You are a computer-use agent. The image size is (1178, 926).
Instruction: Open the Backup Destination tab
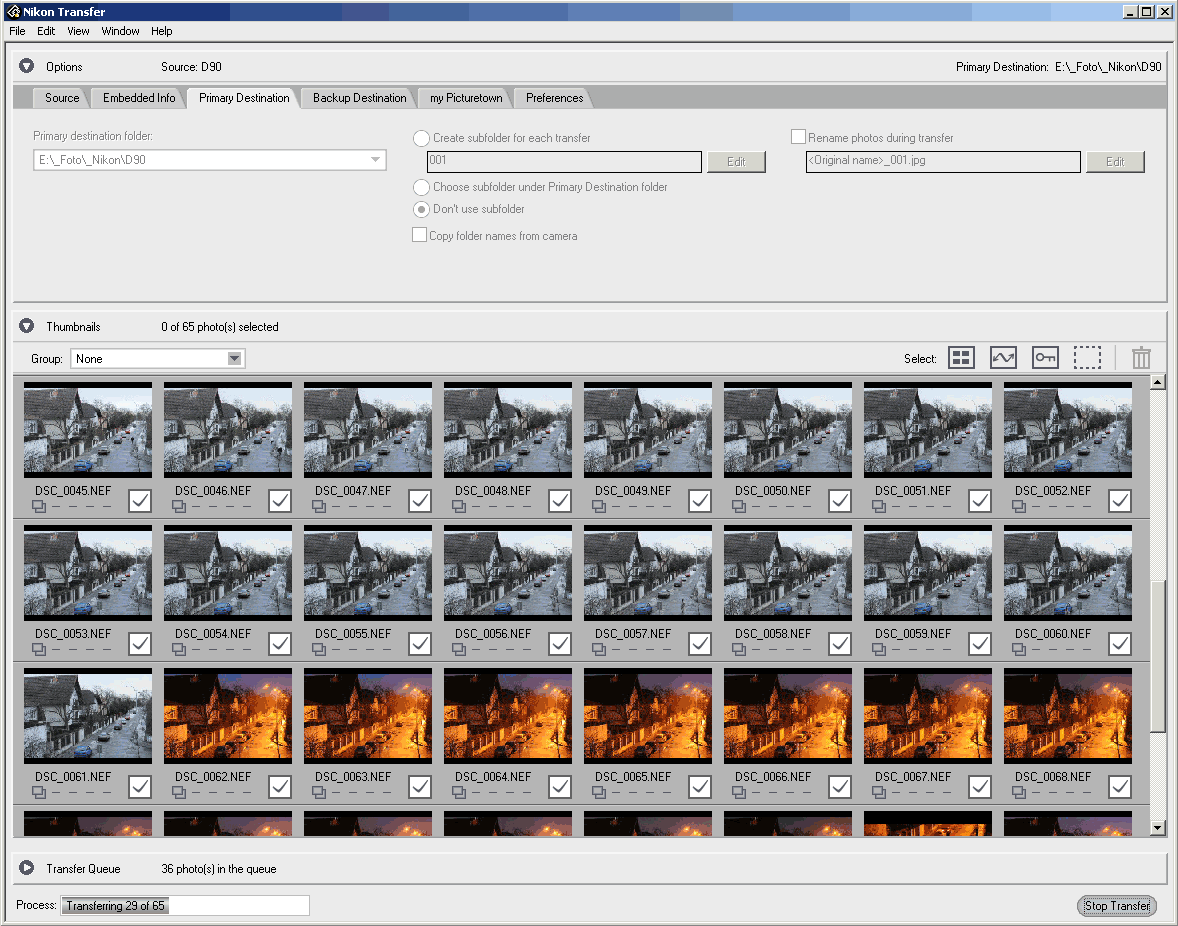[x=359, y=98]
